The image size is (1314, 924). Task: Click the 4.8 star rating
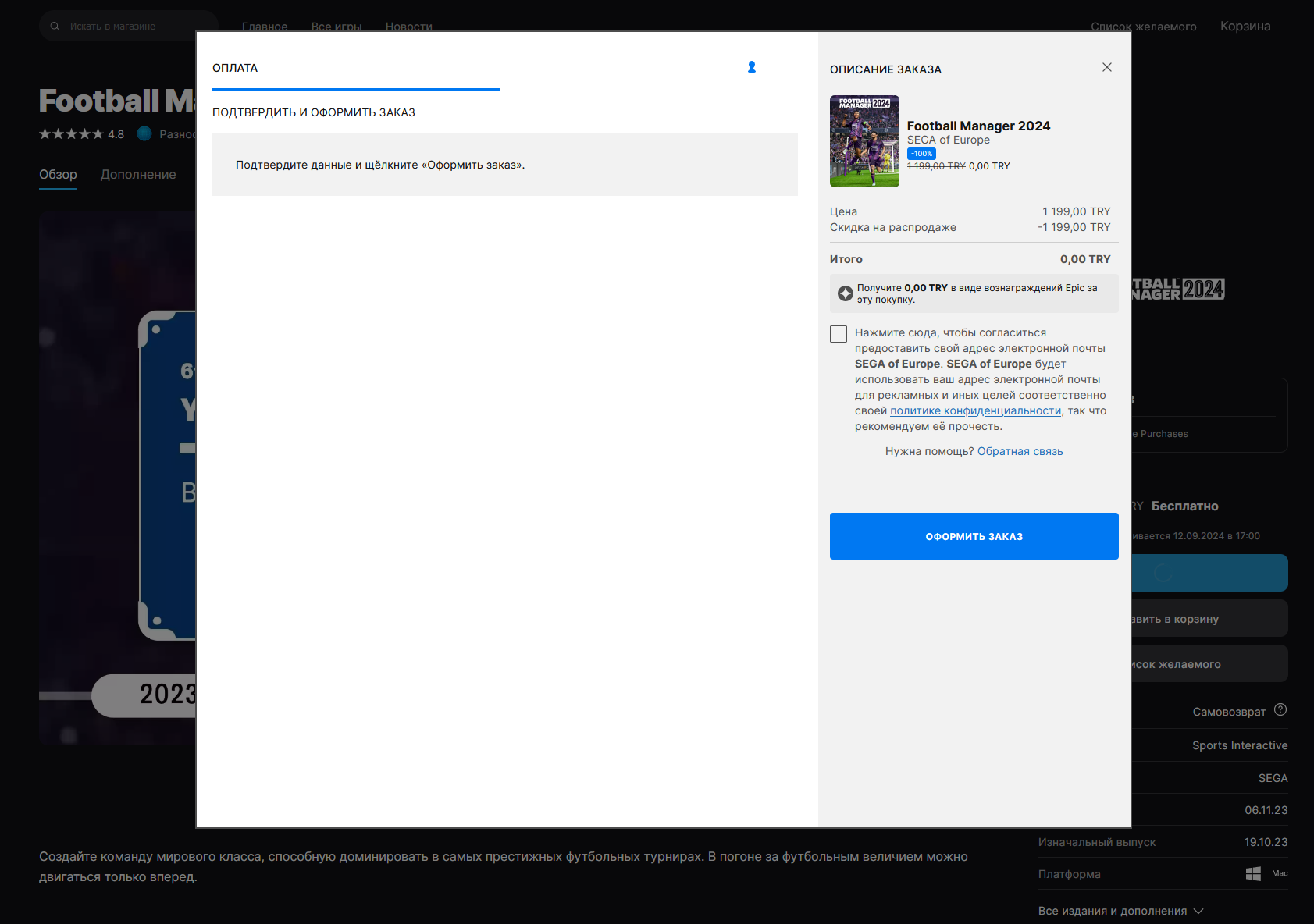82,134
